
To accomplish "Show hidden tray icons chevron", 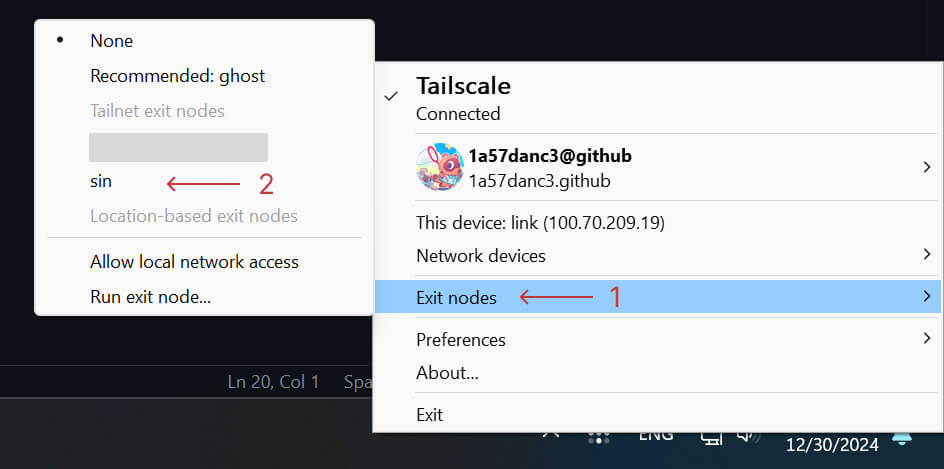I will click(x=550, y=436).
